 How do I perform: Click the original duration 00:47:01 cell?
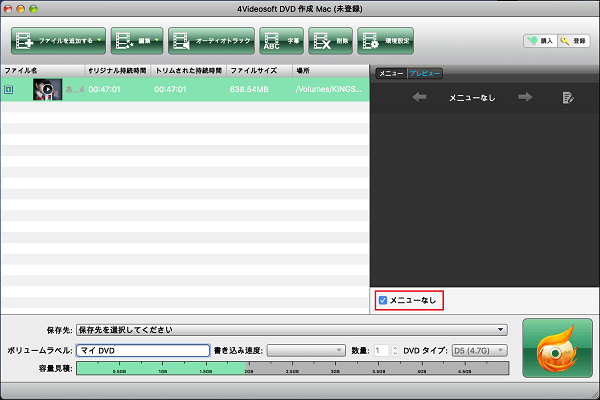click(104, 90)
